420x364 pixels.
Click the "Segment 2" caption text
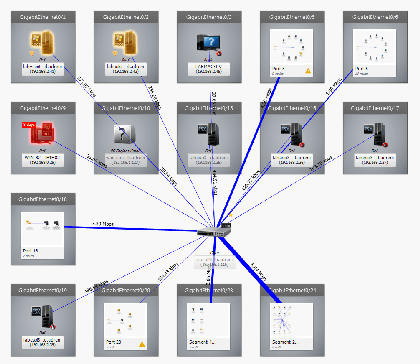pos(284,342)
